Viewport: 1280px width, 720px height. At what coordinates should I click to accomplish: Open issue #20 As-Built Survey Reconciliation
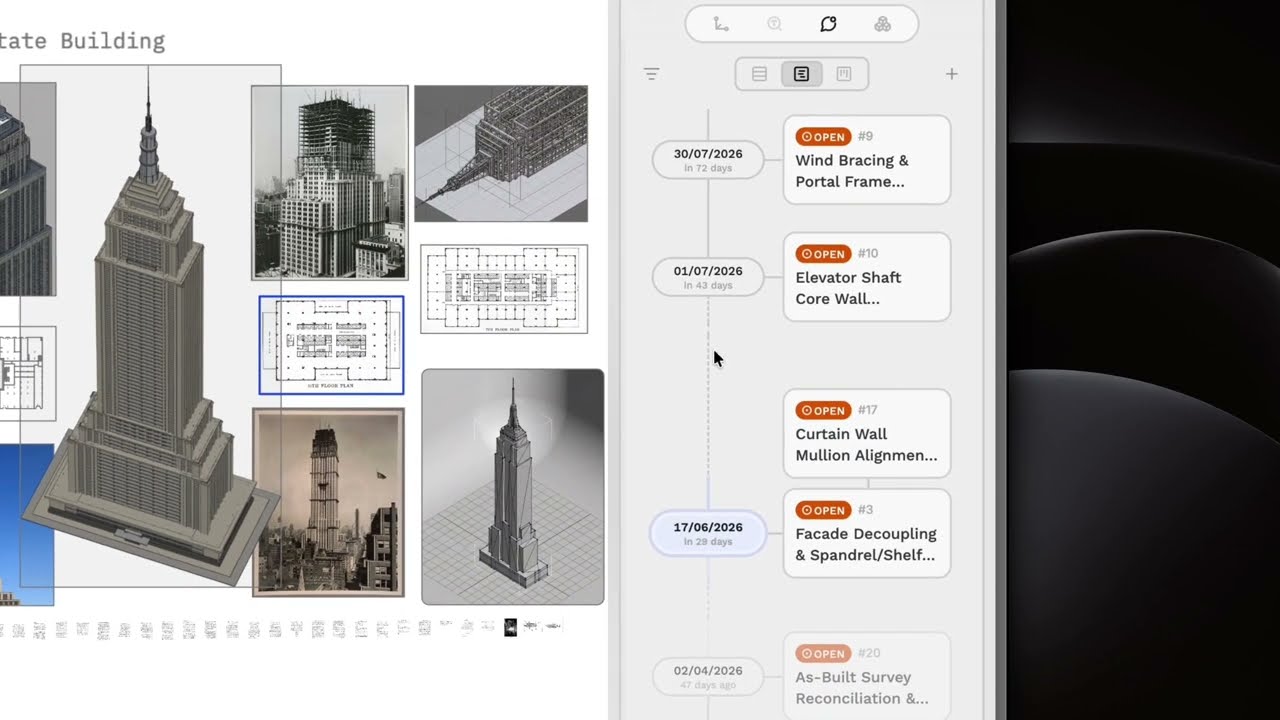click(x=867, y=676)
